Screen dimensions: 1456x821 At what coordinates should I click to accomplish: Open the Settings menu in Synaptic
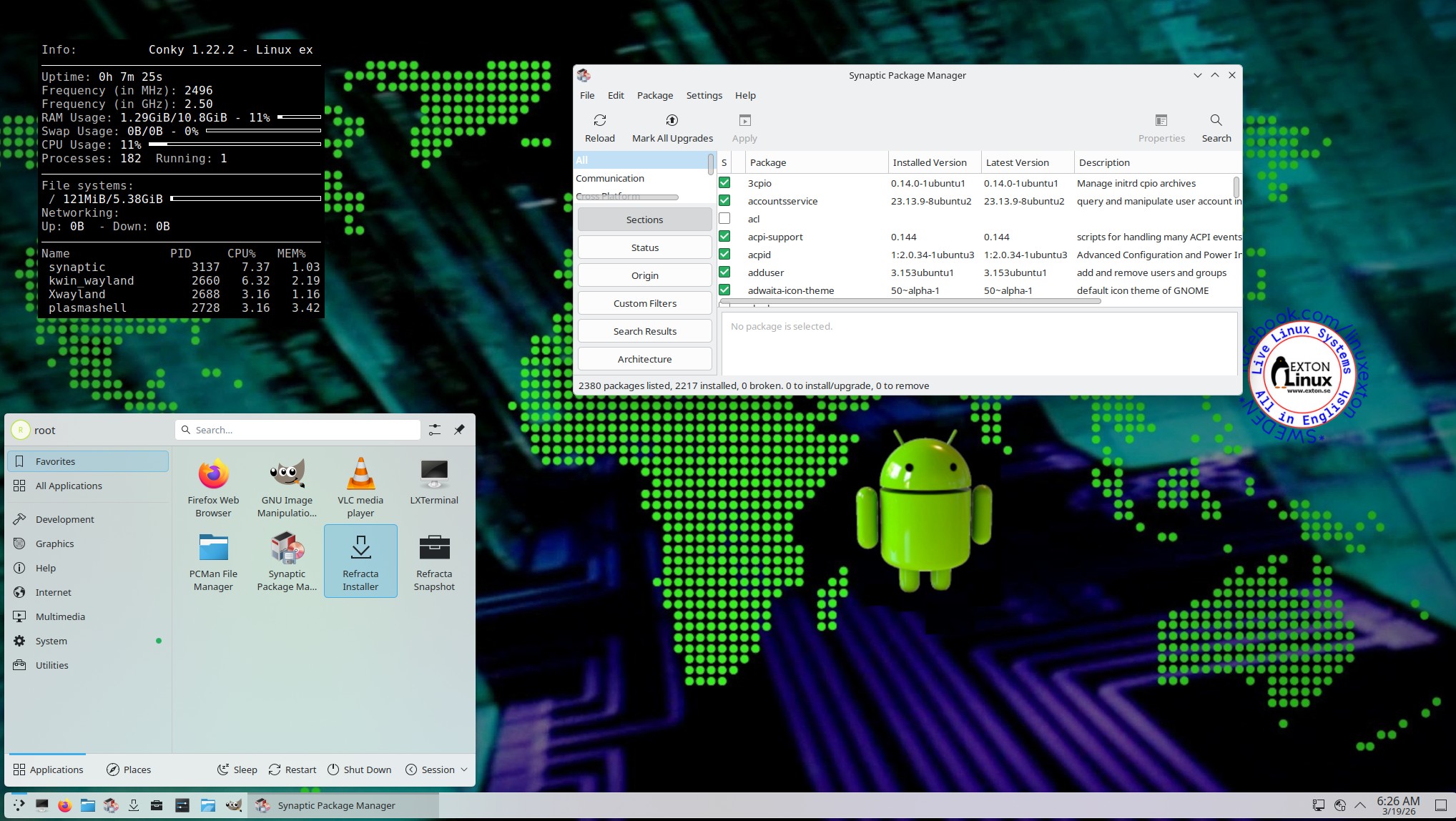pyautogui.click(x=704, y=95)
